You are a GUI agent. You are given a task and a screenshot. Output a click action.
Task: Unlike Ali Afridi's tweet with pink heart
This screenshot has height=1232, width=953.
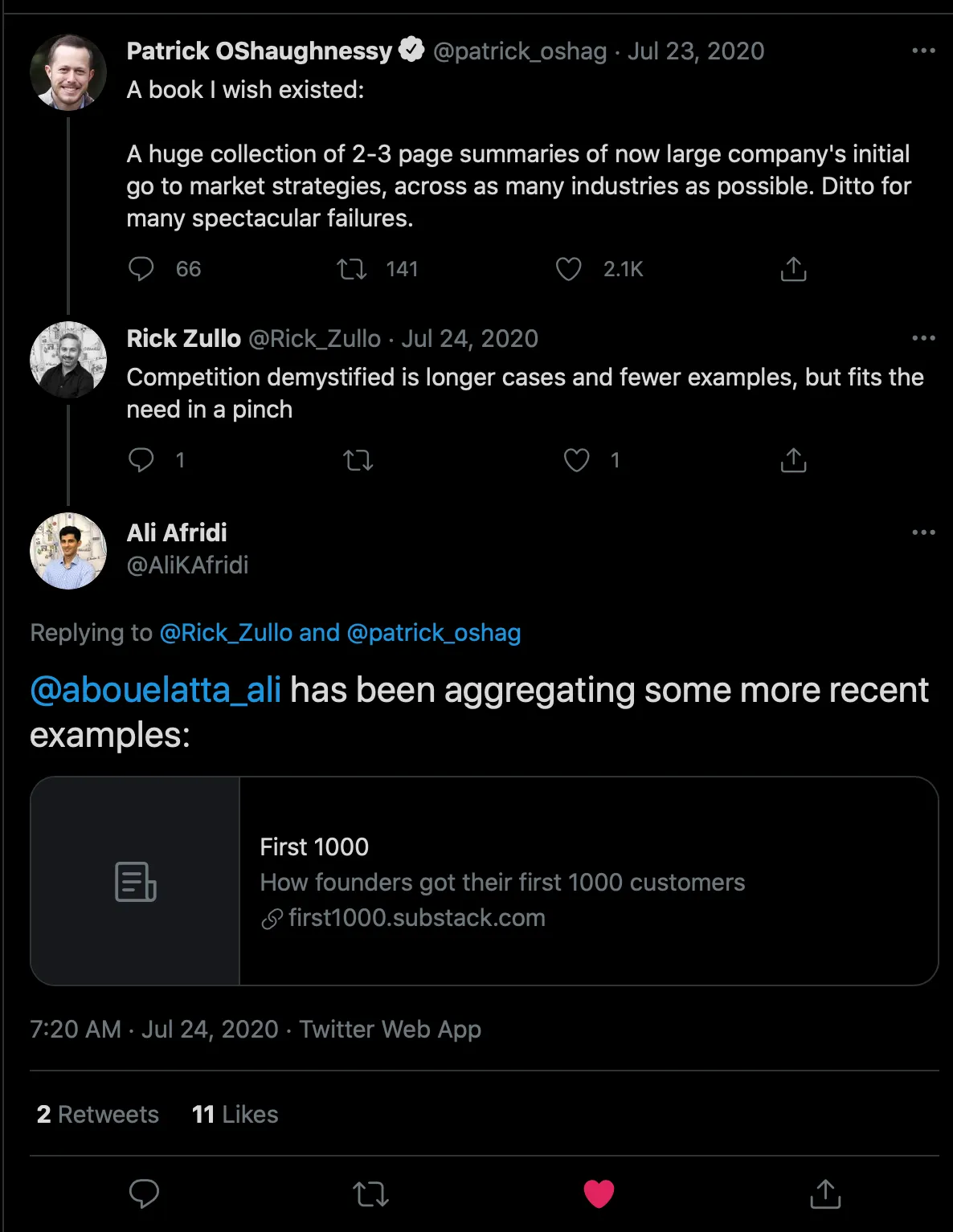(599, 1193)
